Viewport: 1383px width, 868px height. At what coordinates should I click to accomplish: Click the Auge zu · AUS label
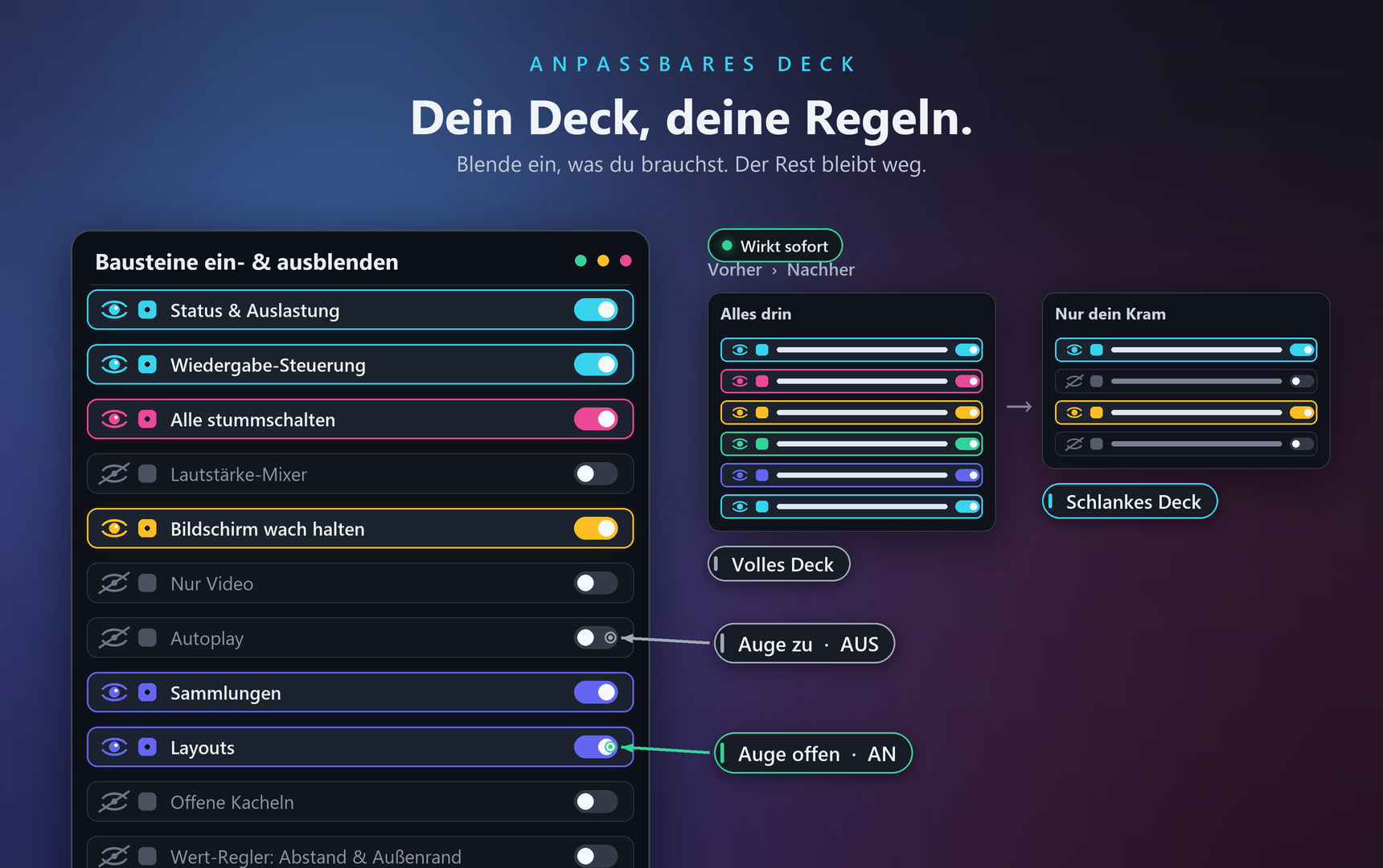click(x=805, y=644)
